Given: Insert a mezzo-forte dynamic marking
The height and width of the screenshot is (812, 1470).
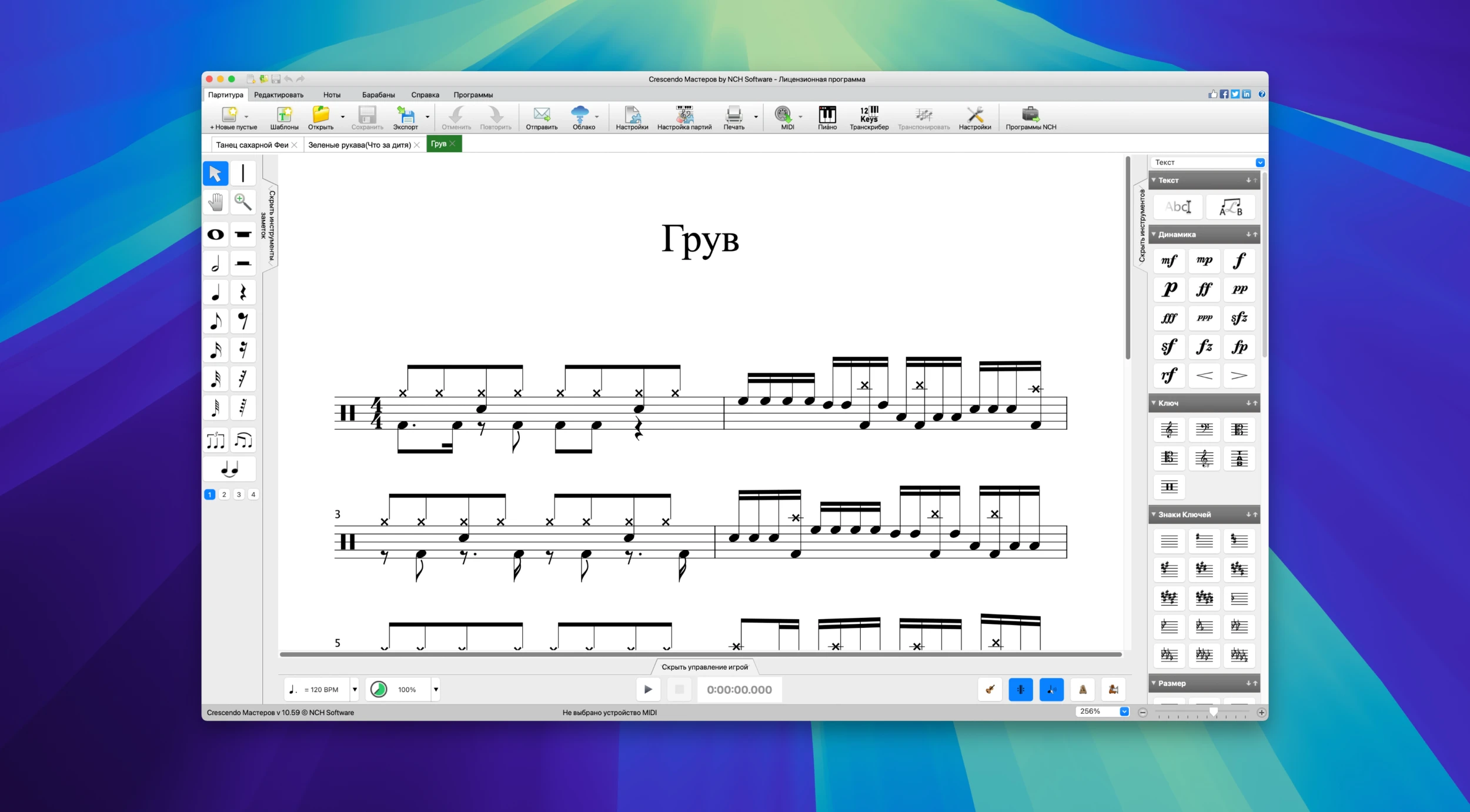Looking at the screenshot, I should (1169, 260).
